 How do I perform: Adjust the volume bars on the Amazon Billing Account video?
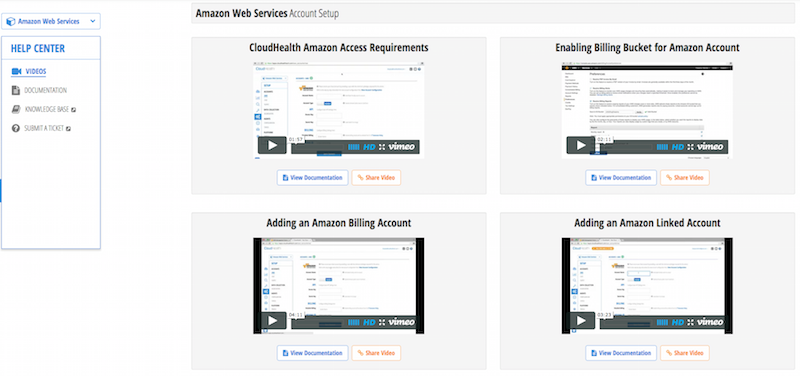click(x=354, y=322)
